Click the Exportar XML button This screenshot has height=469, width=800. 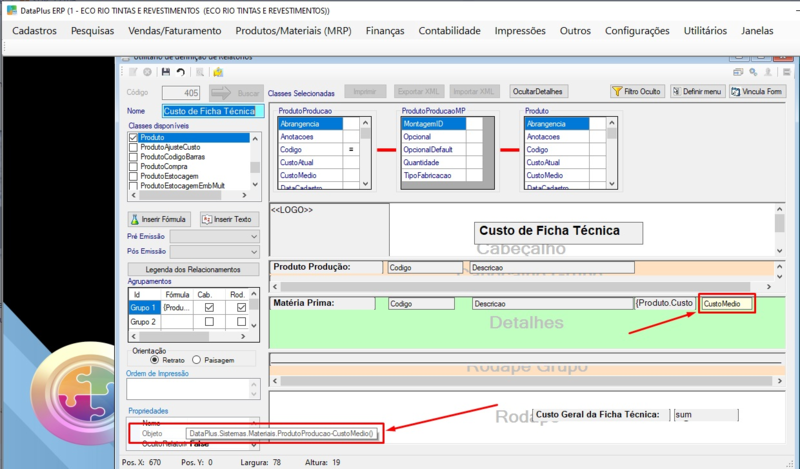(418, 91)
